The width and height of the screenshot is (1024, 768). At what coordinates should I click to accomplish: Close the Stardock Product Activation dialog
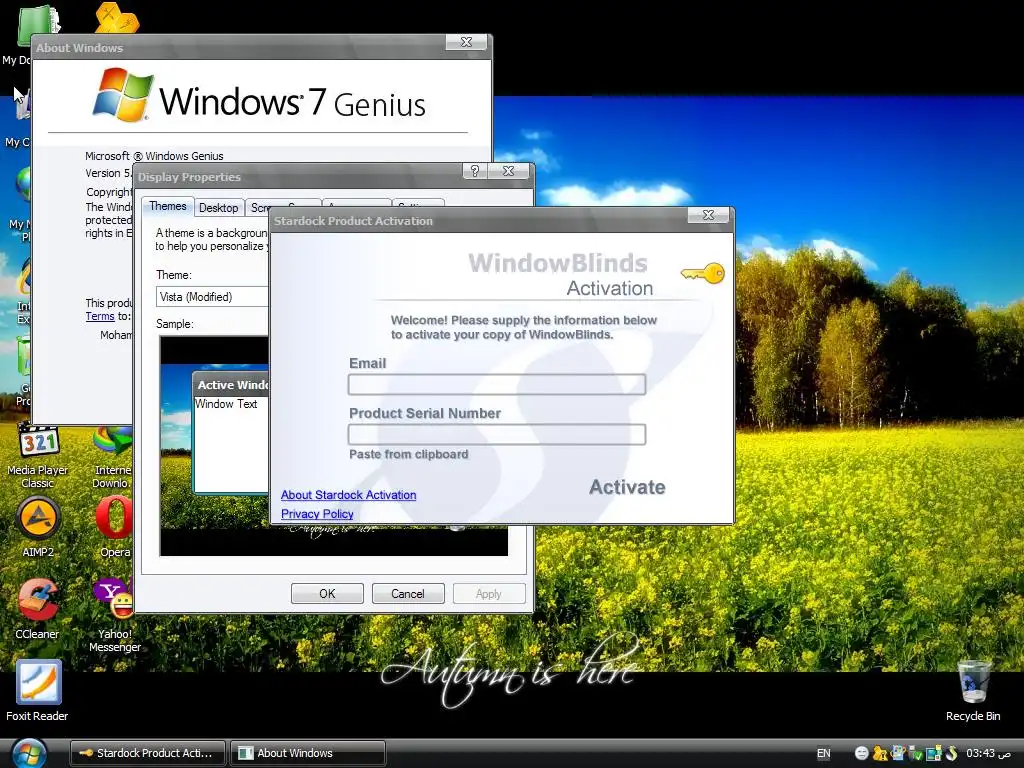click(708, 215)
